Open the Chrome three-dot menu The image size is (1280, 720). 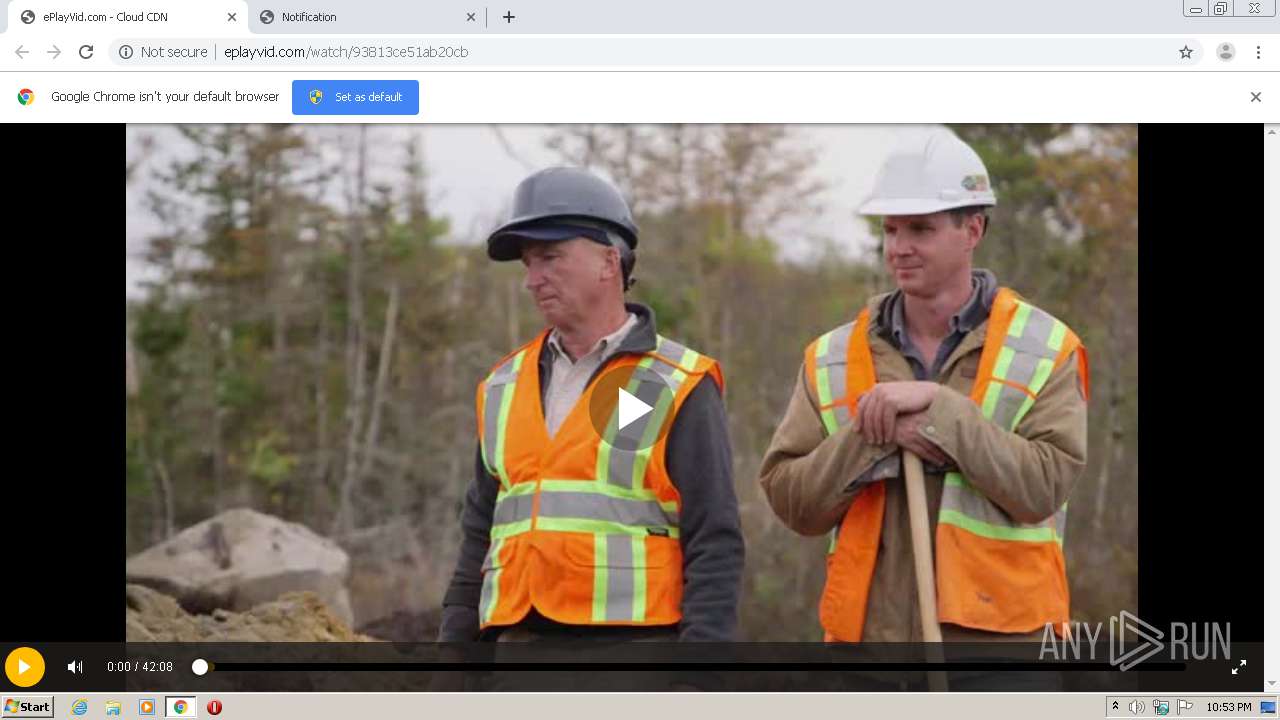(x=1259, y=52)
